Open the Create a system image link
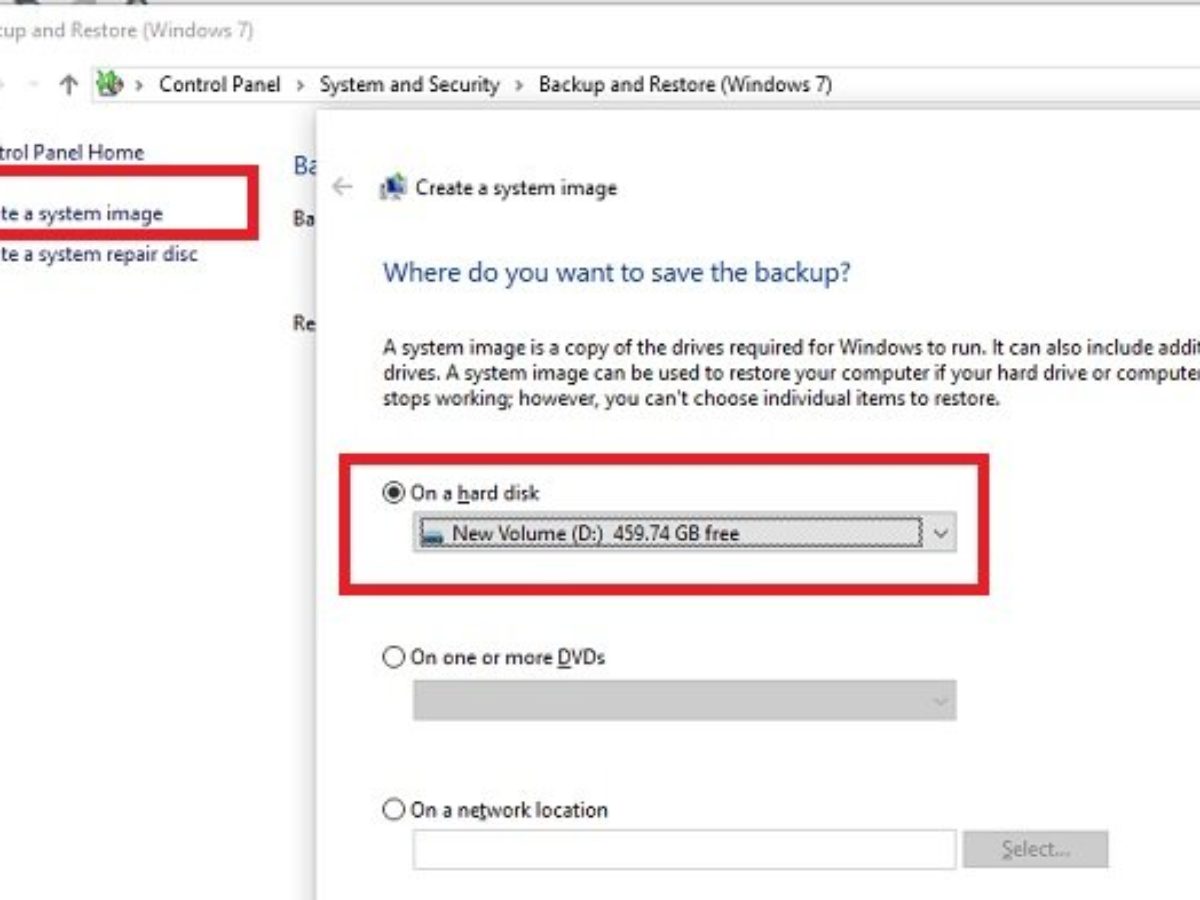Image resolution: width=1200 pixels, height=900 pixels. (x=81, y=213)
